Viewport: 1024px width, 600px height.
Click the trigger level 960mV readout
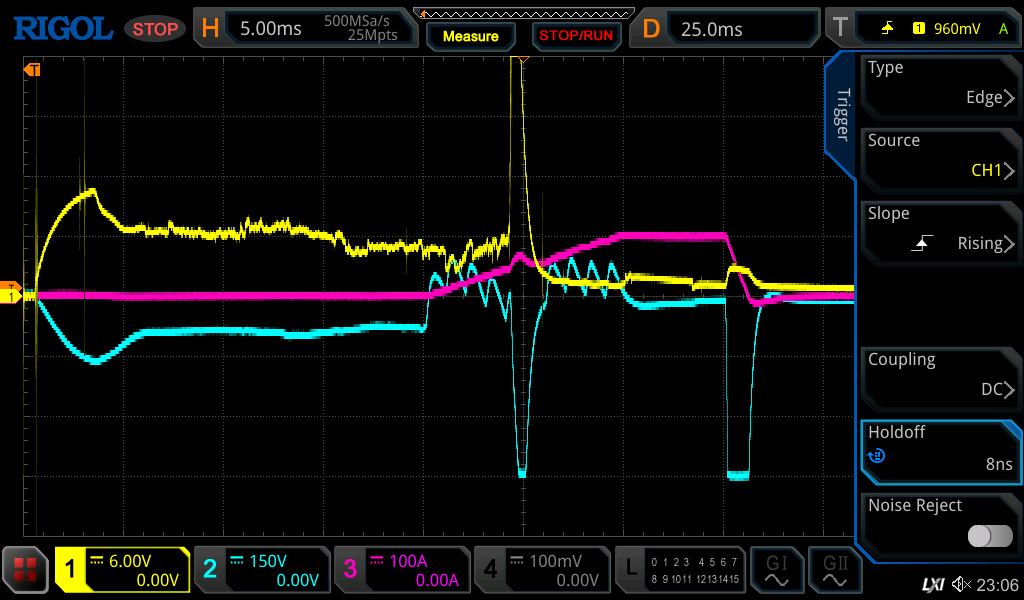956,28
